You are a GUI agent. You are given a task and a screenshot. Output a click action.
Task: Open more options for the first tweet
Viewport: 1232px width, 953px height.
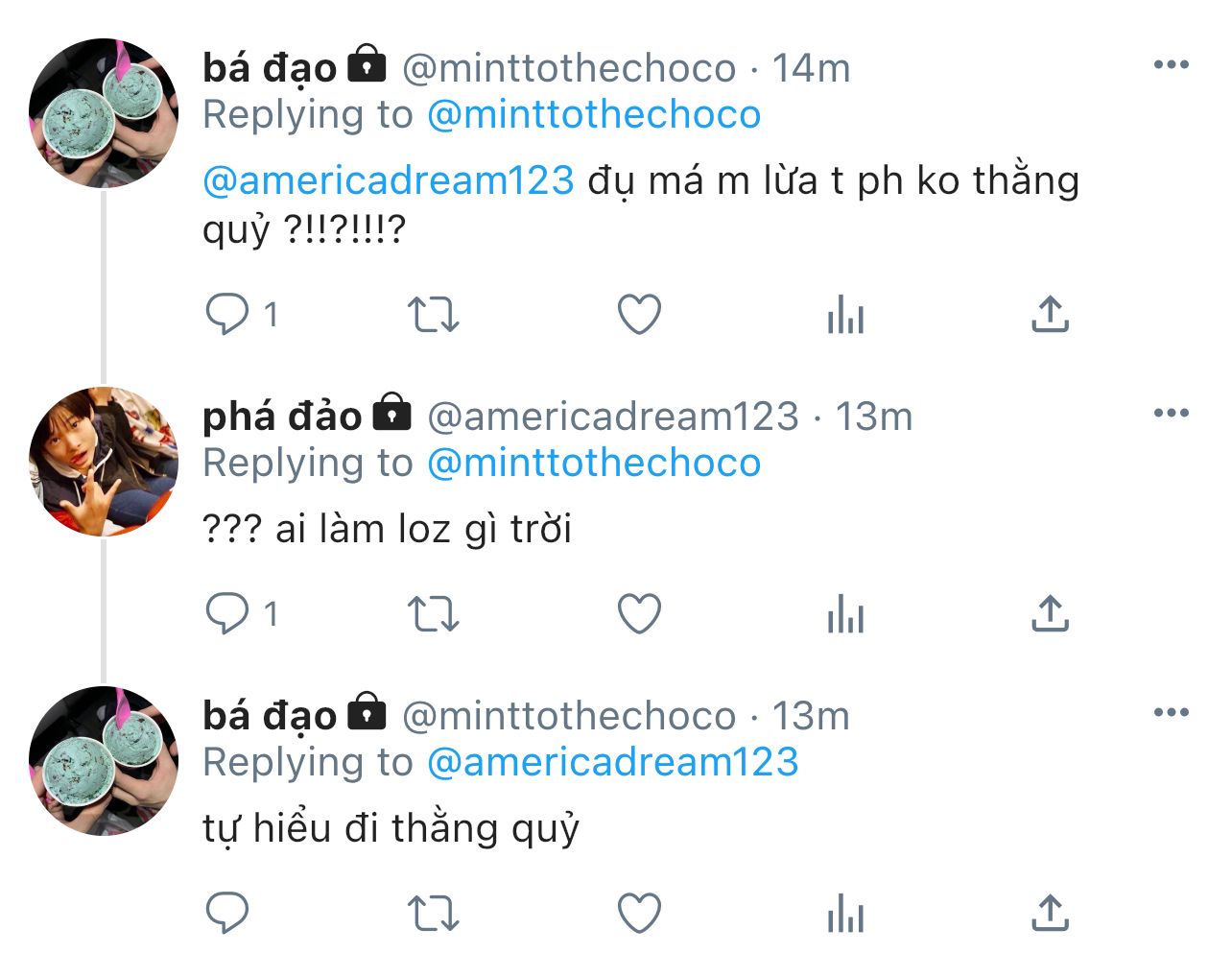pos(1171,65)
